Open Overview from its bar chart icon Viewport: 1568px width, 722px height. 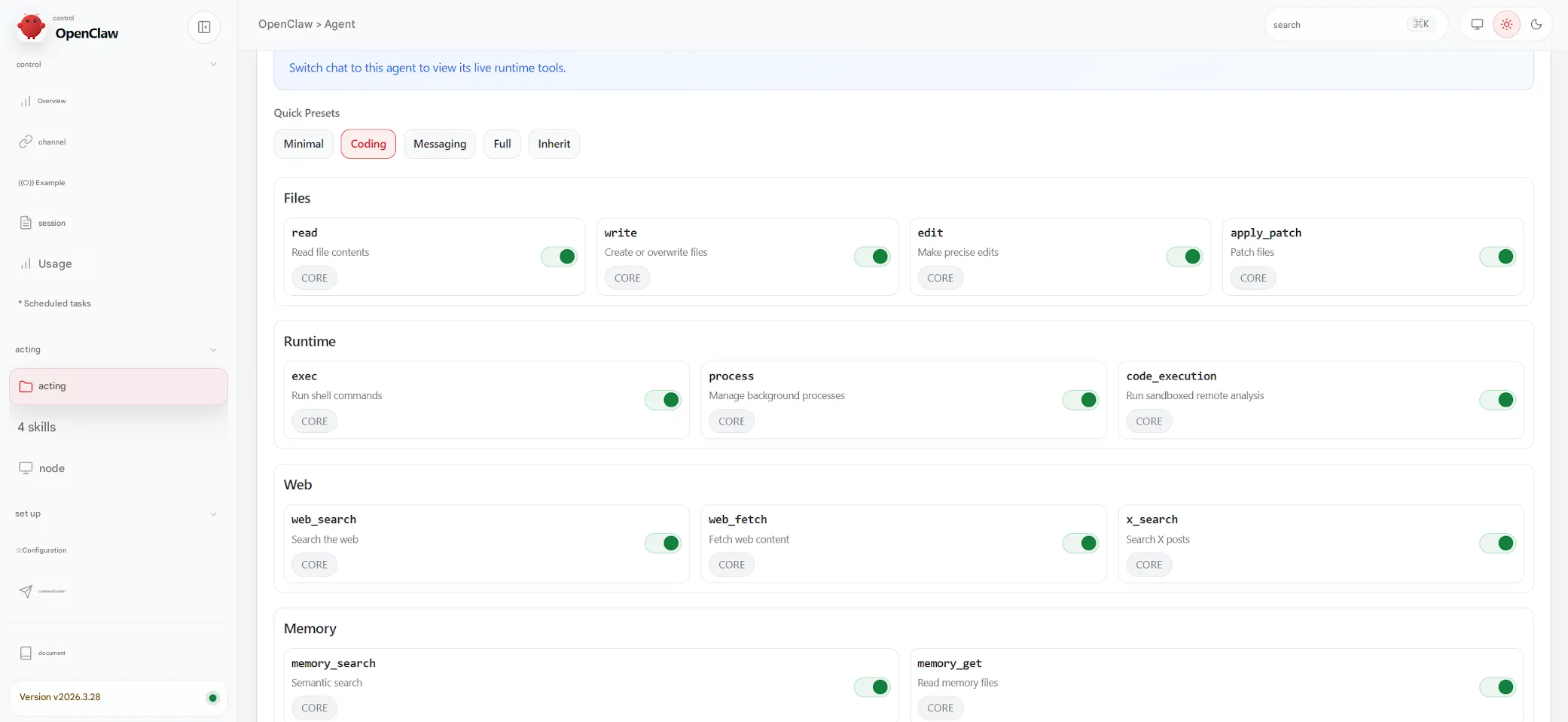tap(26, 101)
